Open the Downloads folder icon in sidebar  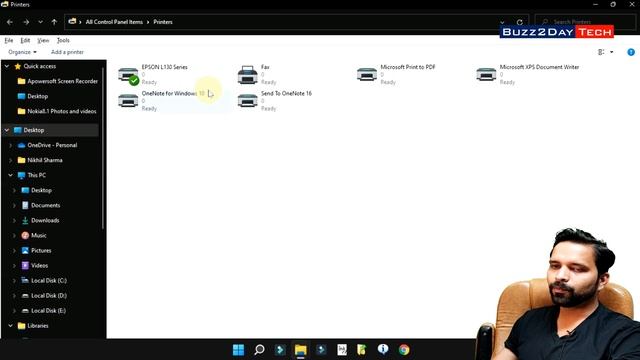tap(25, 220)
